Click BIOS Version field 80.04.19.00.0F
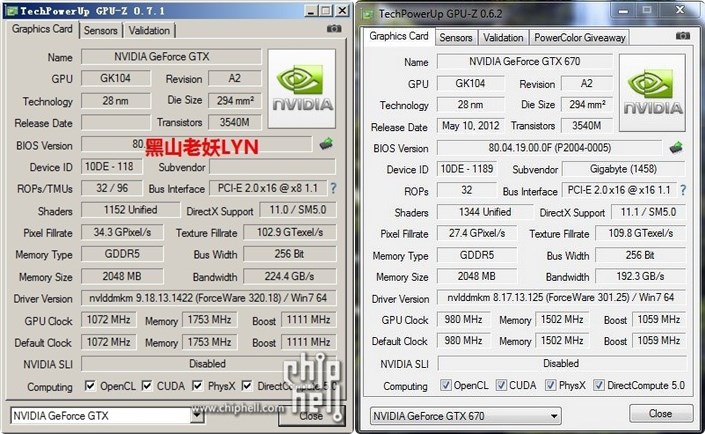 pyautogui.click(x=549, y=148)
